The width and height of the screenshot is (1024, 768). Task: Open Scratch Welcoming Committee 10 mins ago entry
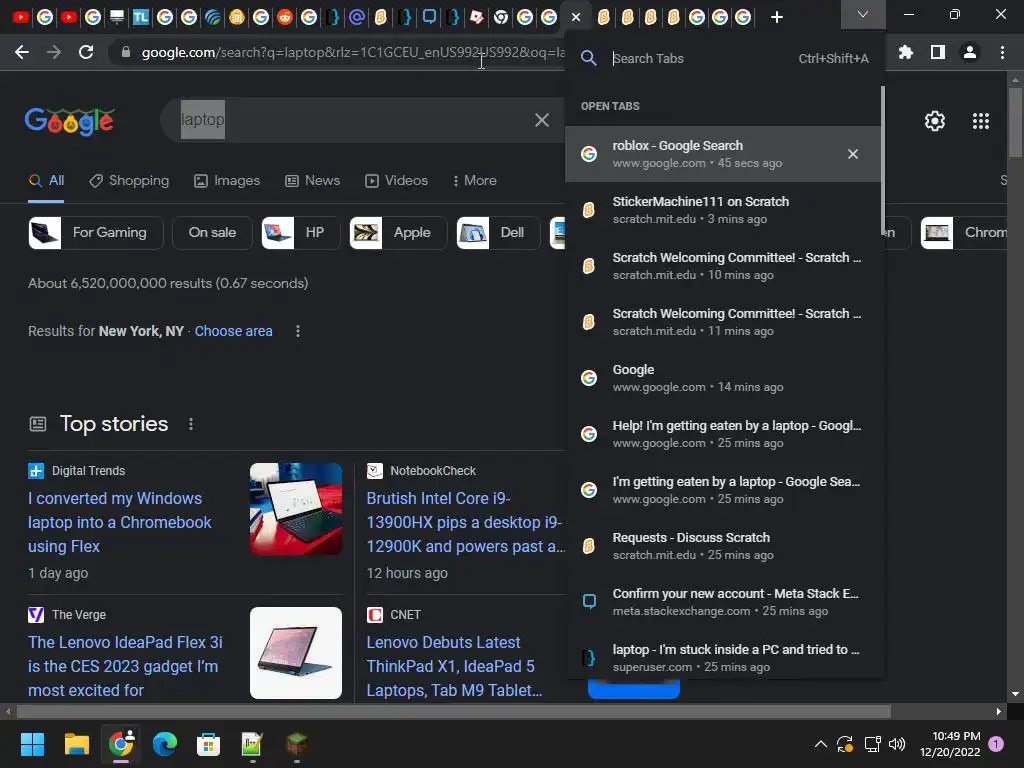722,266
